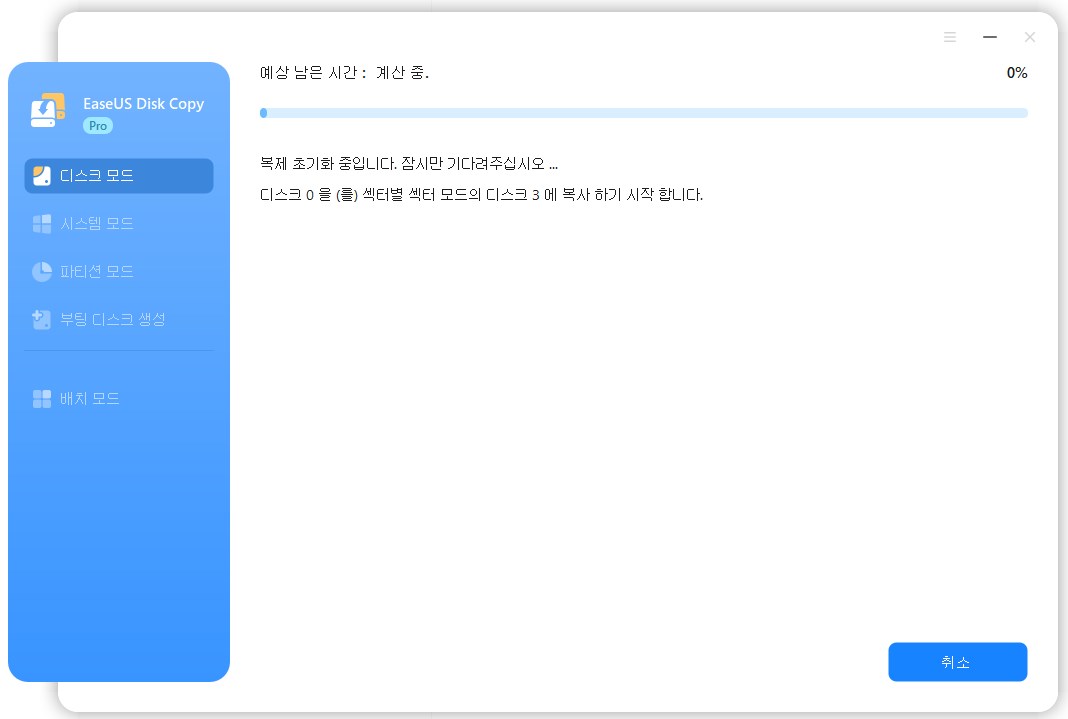
Task: Select 시스템 모드 label in sidebar
Action: (x=97, y=224)
